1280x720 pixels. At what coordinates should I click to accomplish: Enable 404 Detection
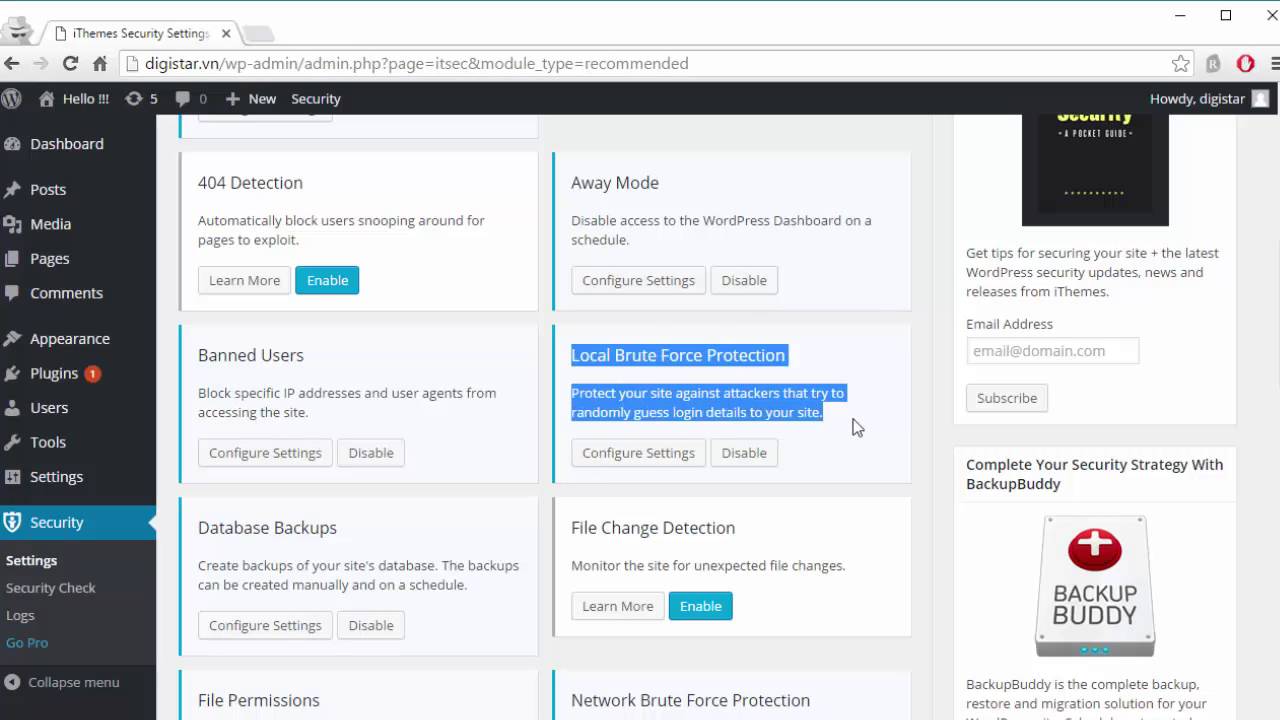[x=327, y=280]
